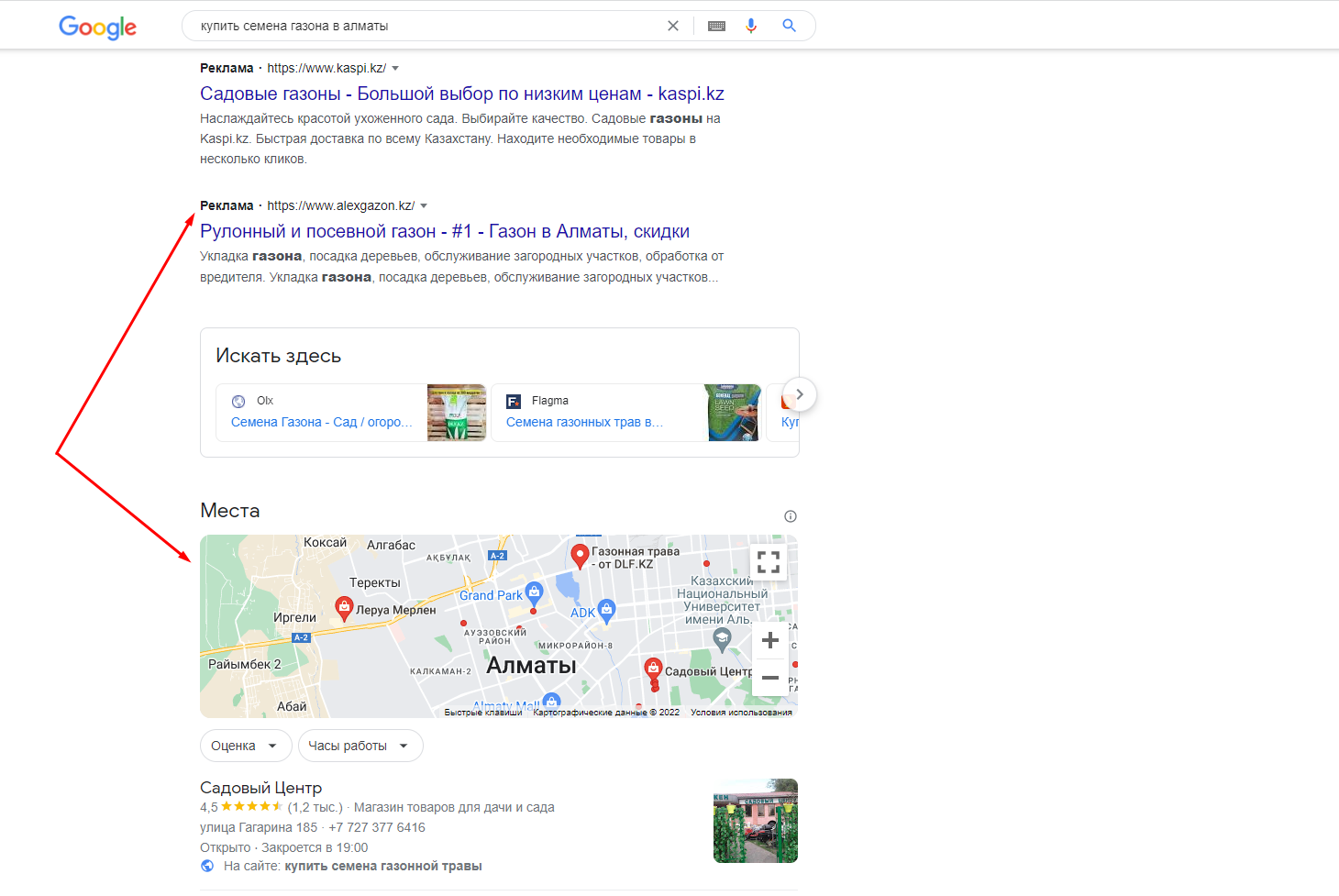Click the Искать здесь heading
1339x896 pixels.
(x=278, y=356)
